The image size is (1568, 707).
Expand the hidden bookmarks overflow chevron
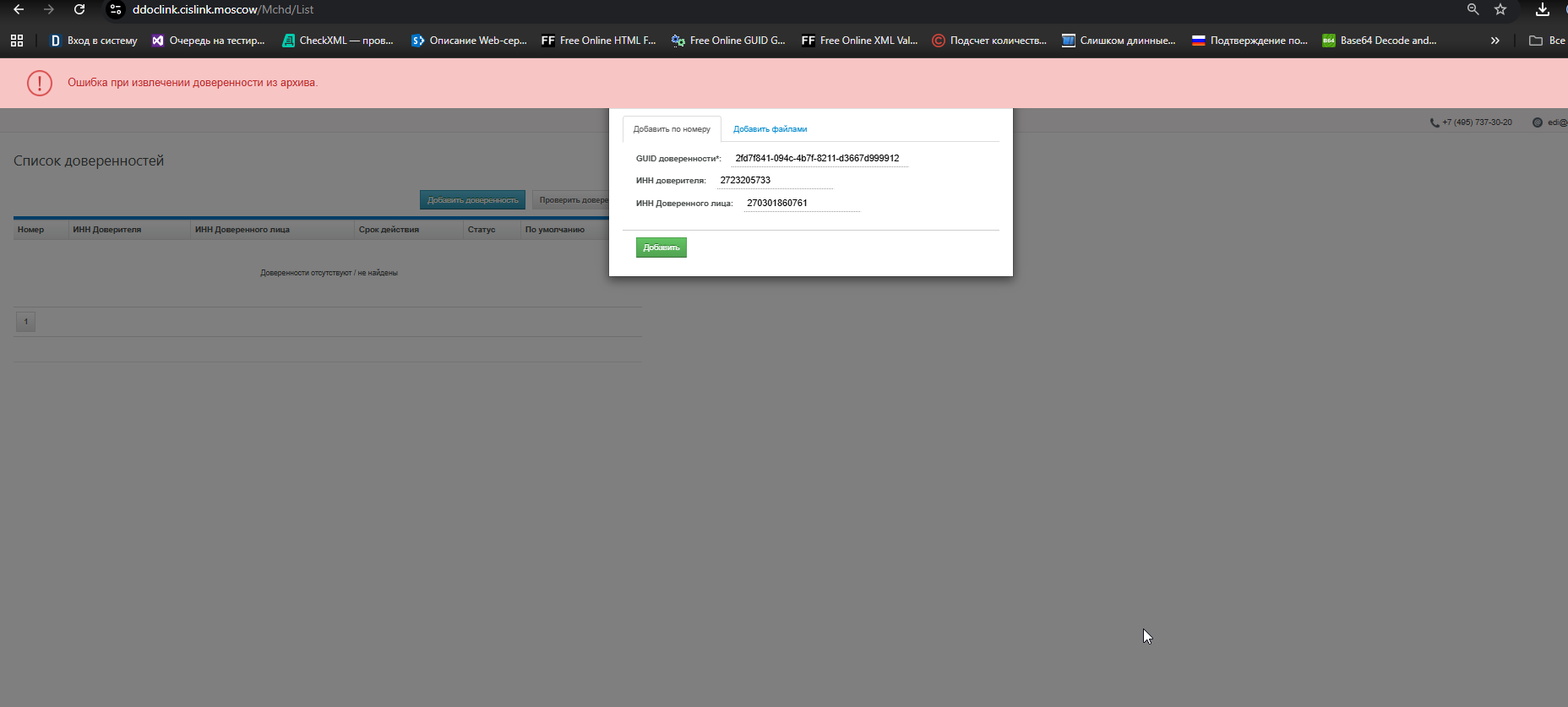click(x=1495, y=41)
